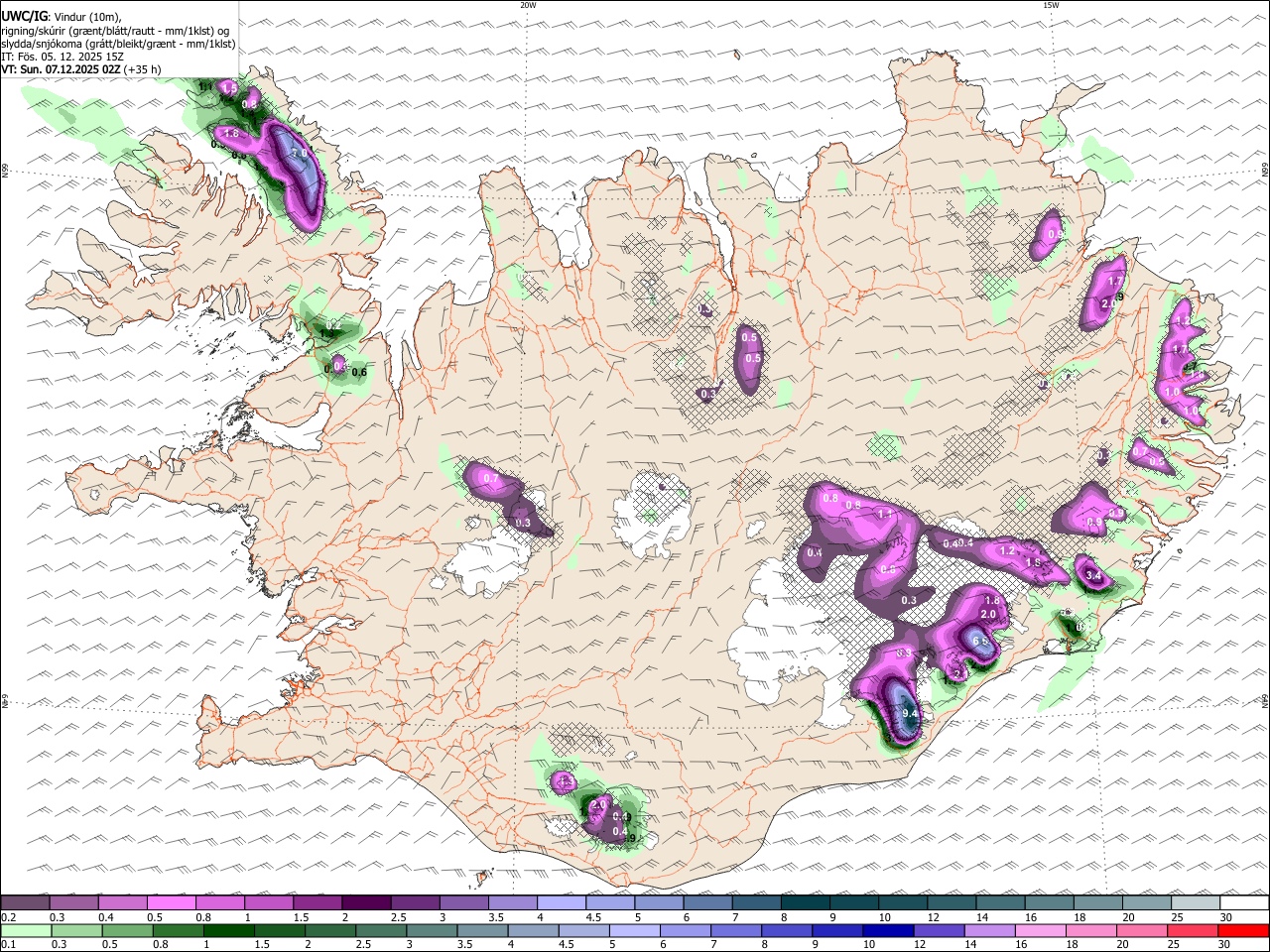Click the "20W" longitude label
Image resolution: width=1270 pixels, height=952 pixels.
528,5
